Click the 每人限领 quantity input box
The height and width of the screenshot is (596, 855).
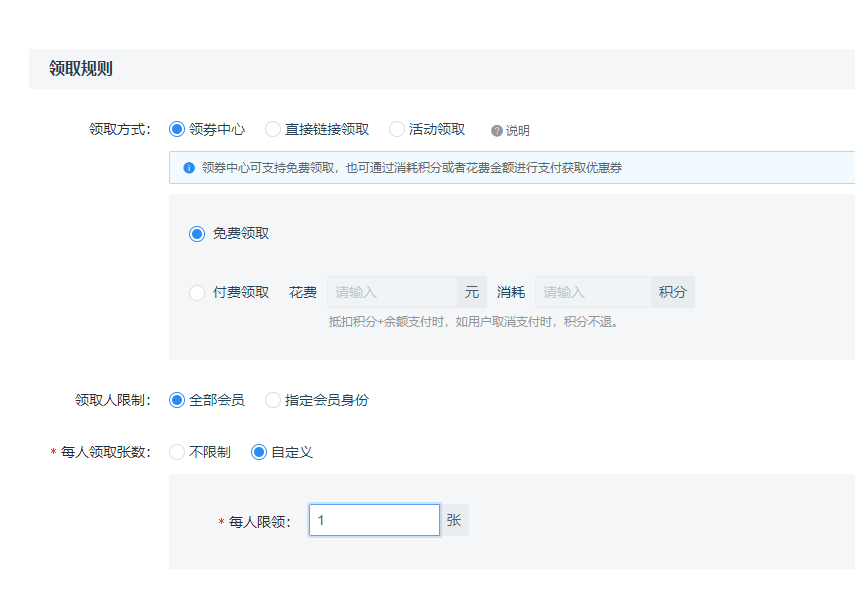pos(375,520)
